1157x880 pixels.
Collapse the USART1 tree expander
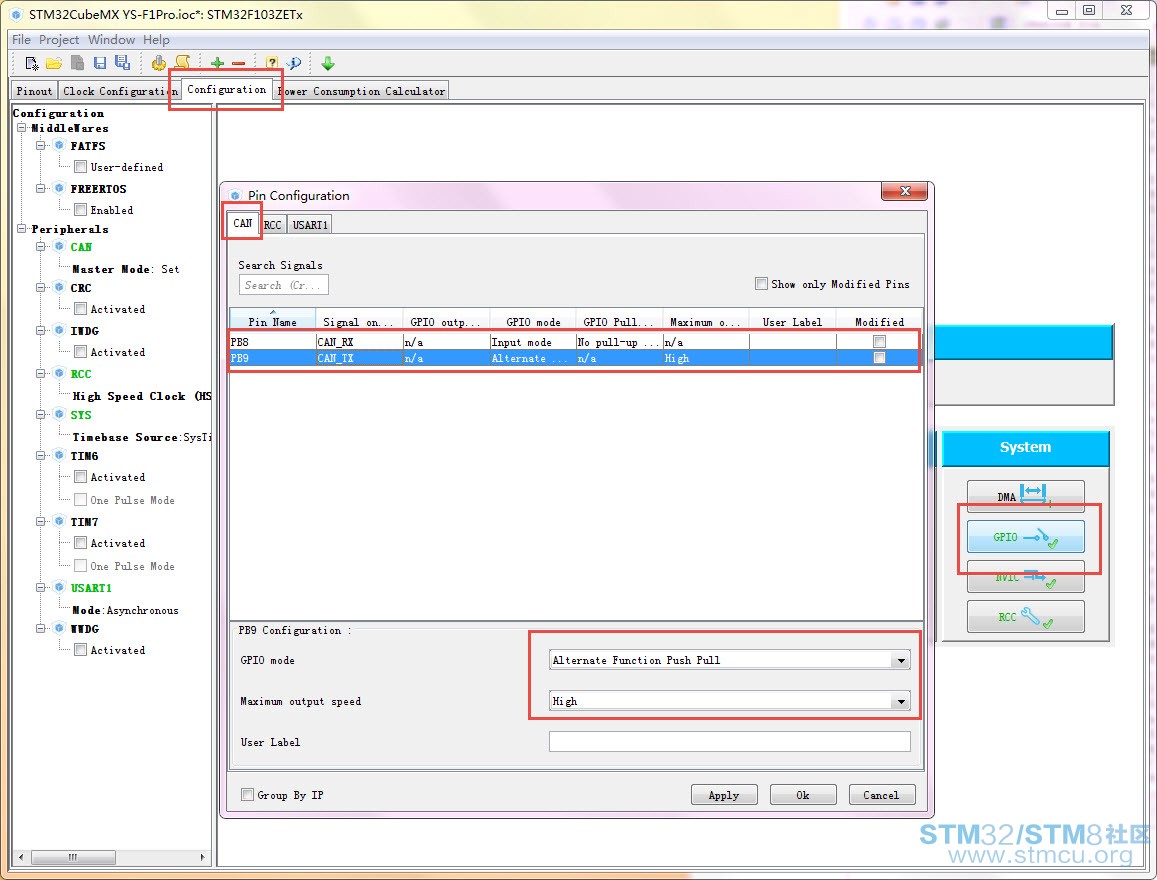coord(41,587)
